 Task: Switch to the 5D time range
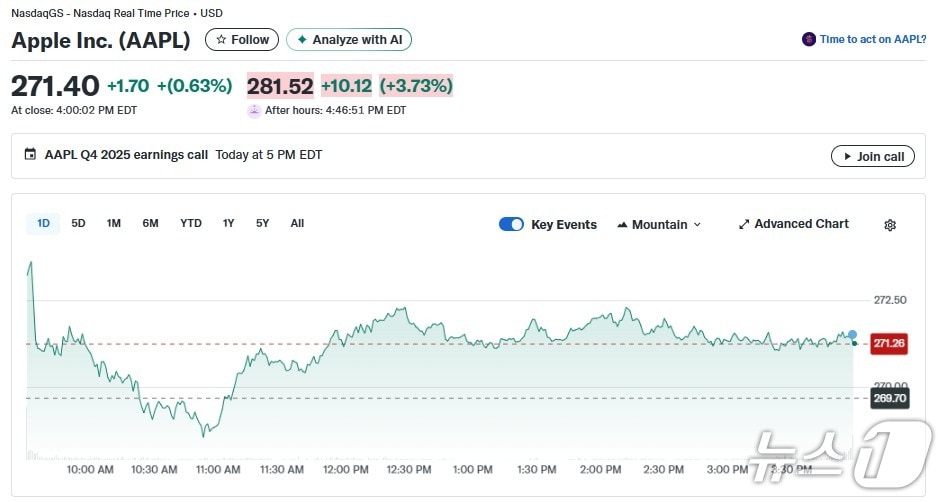point(78,223)
